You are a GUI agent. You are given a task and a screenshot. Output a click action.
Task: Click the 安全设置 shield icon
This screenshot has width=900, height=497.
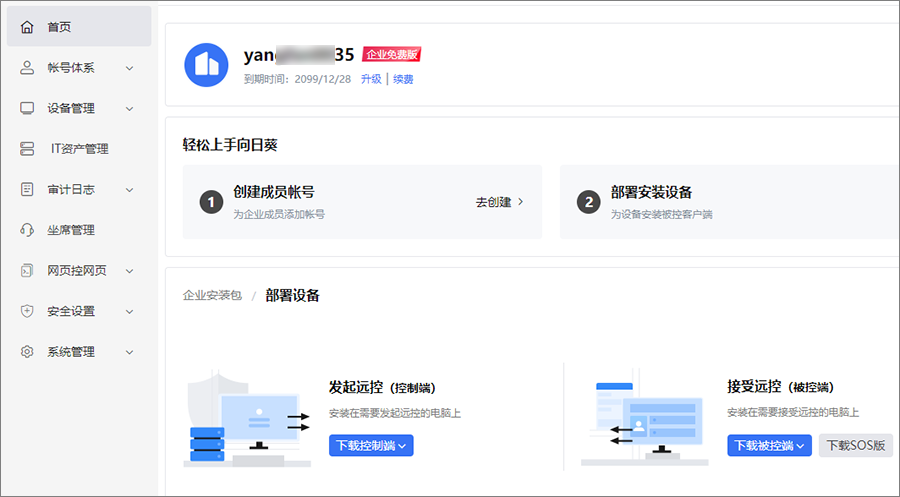point(27,311)
